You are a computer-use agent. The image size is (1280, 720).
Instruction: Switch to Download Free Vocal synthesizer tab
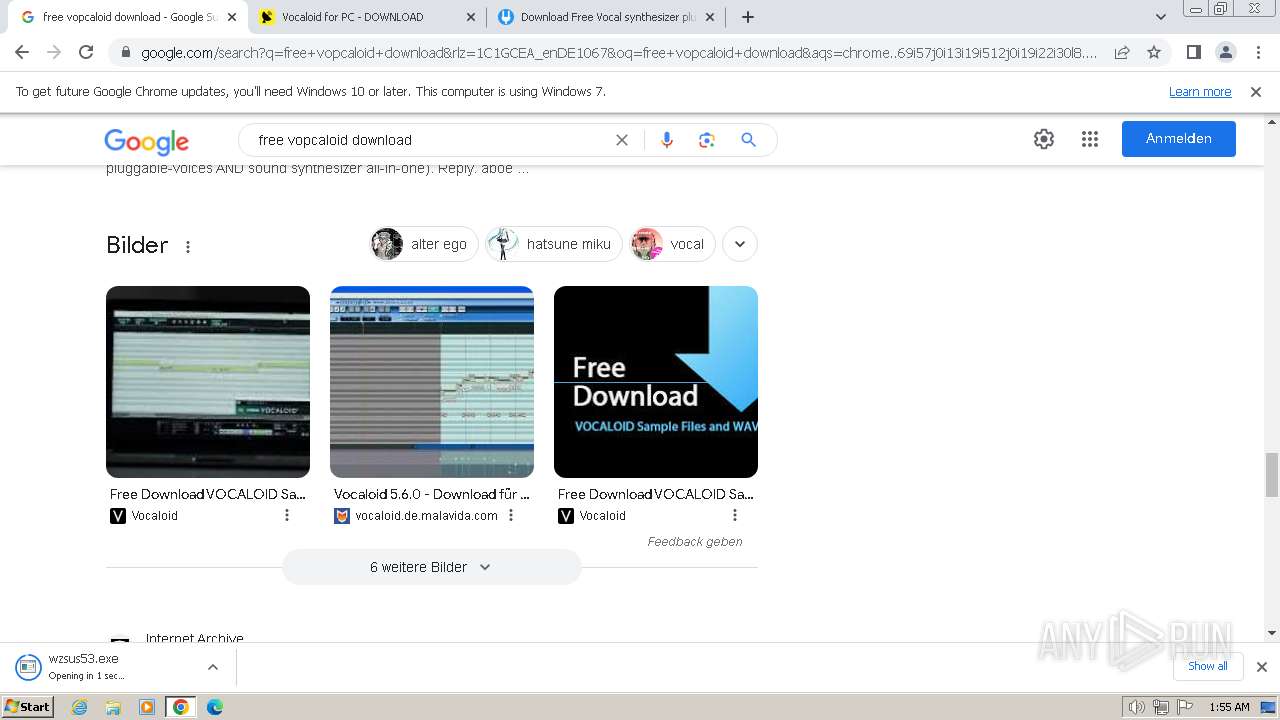(x=606, y=17)
